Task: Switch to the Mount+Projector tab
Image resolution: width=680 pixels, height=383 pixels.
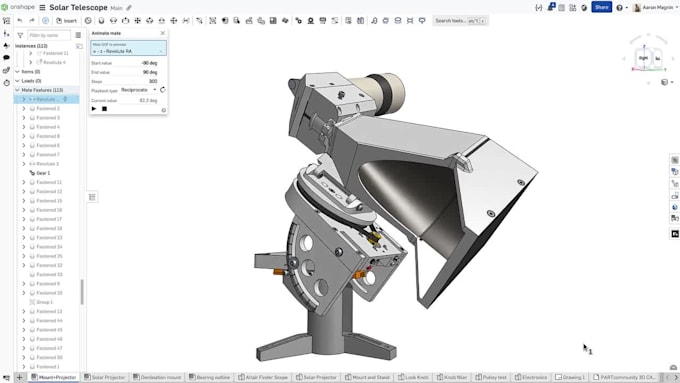Action: 54,377
